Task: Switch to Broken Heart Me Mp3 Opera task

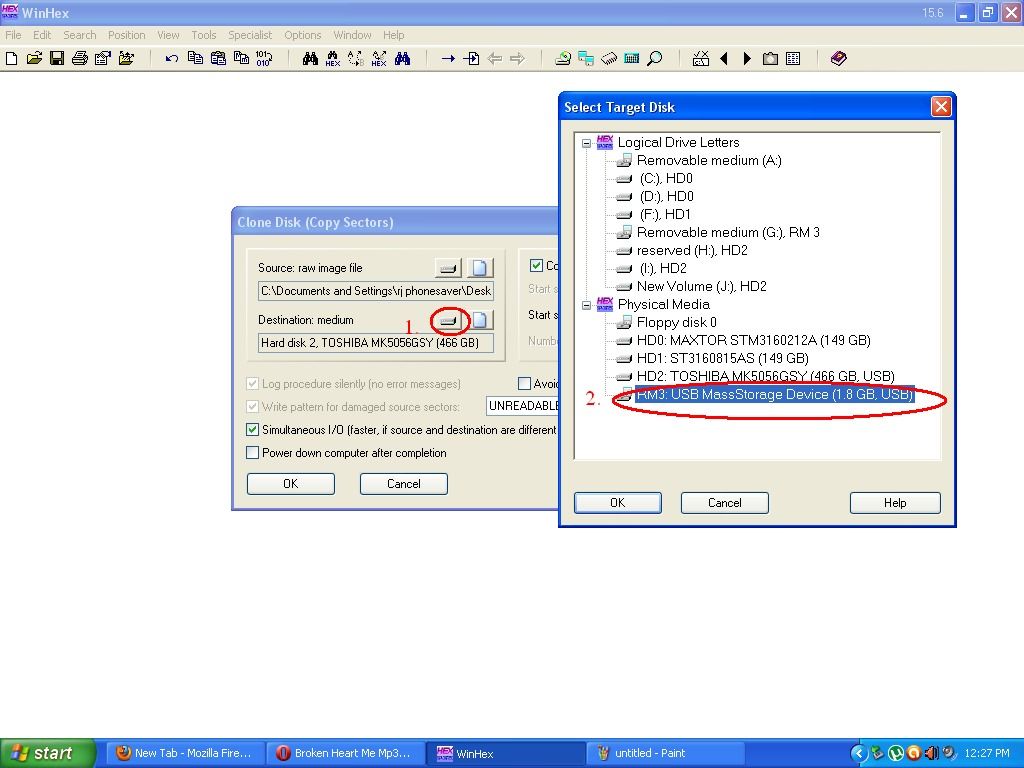Action: 345,753
